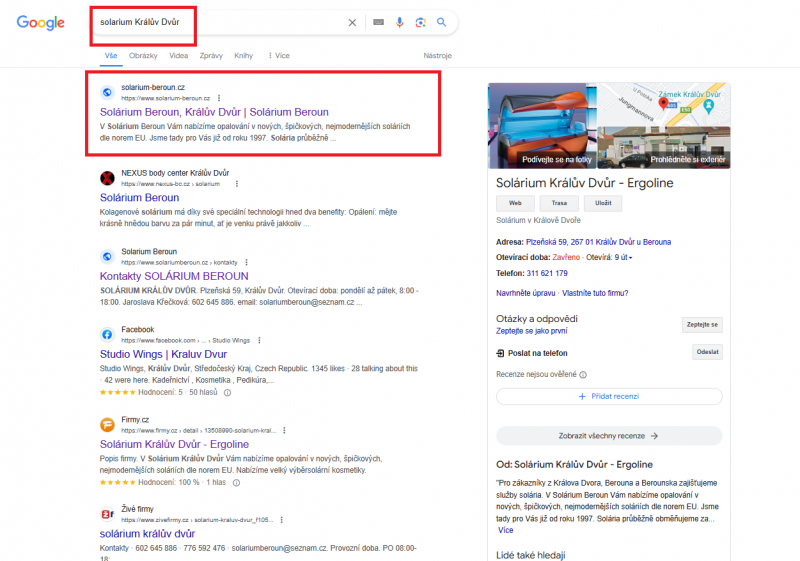Open the Google logo homepage
The image size is (800, 561).
click(x=40, y=22)
